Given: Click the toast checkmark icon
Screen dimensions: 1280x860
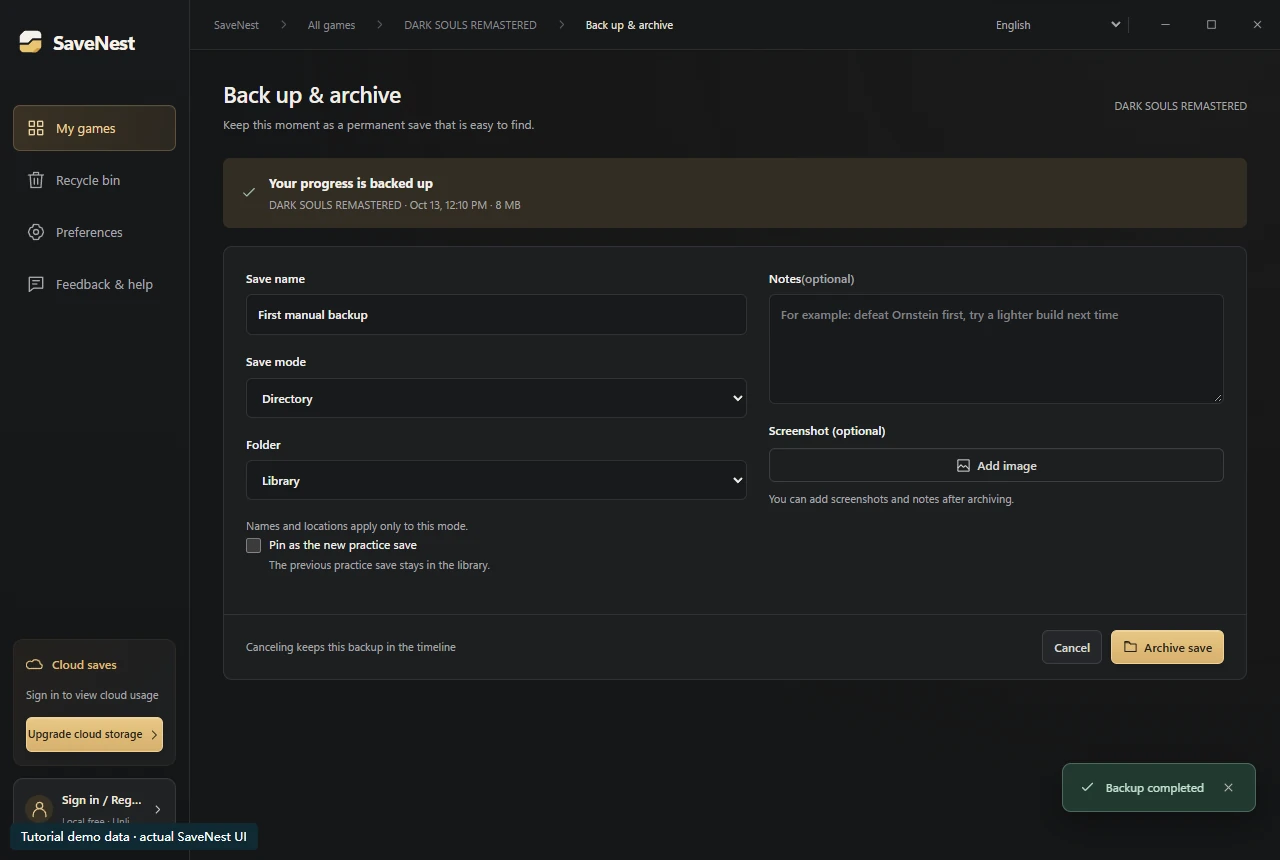Looking at the screenshot, I should [x=1087, y=787].
